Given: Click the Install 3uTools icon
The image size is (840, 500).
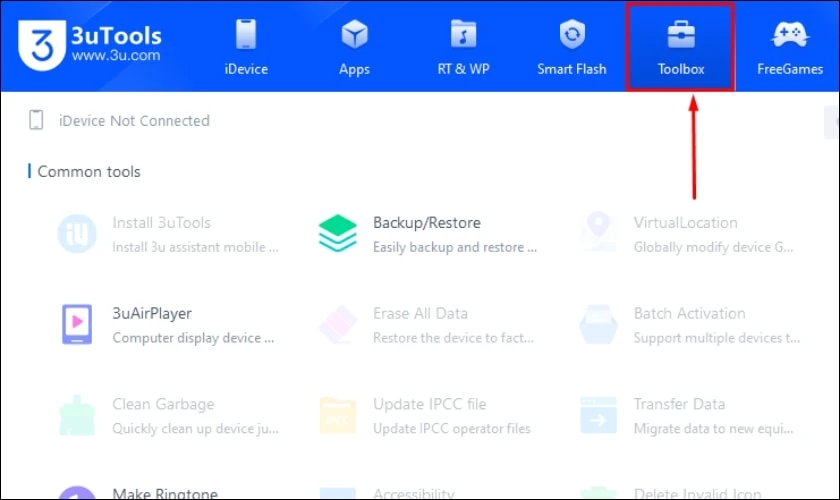Looking at the screenshot, I should [77, 234].
